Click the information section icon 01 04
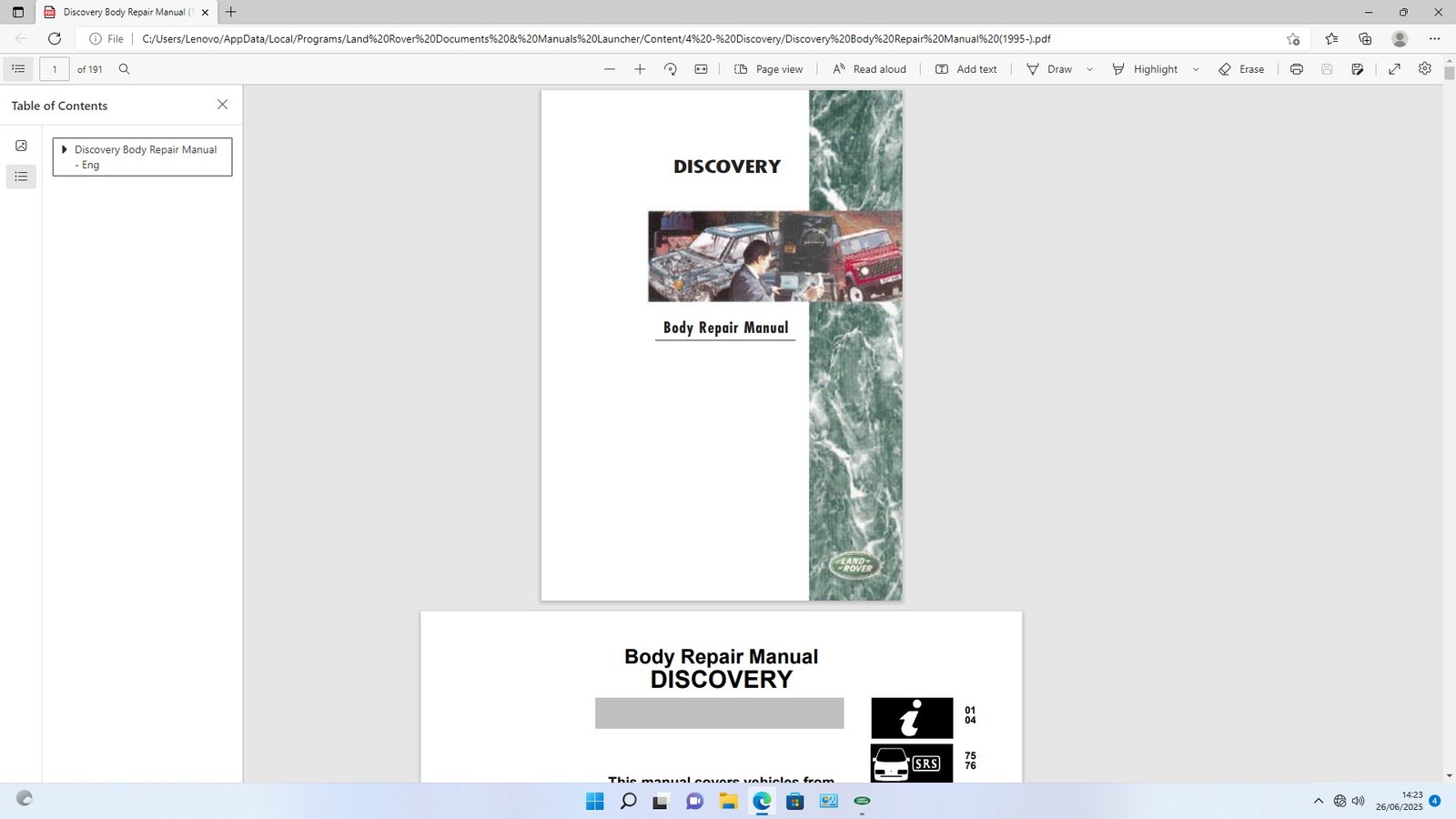1456x819 pixels. 912,718
